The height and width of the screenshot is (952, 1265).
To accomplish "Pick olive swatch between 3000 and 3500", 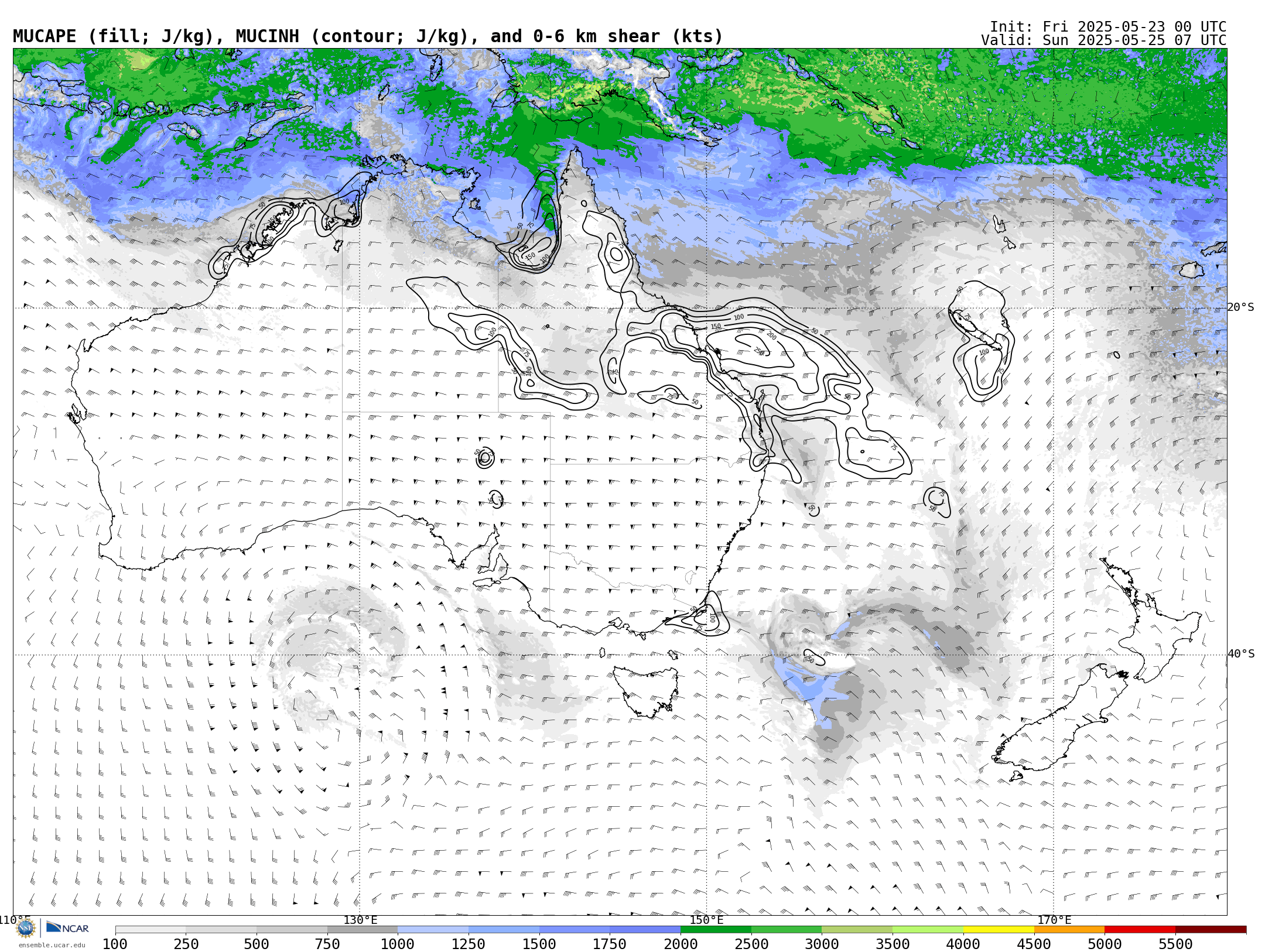I will pyautogui.click(x=857, y=930).
